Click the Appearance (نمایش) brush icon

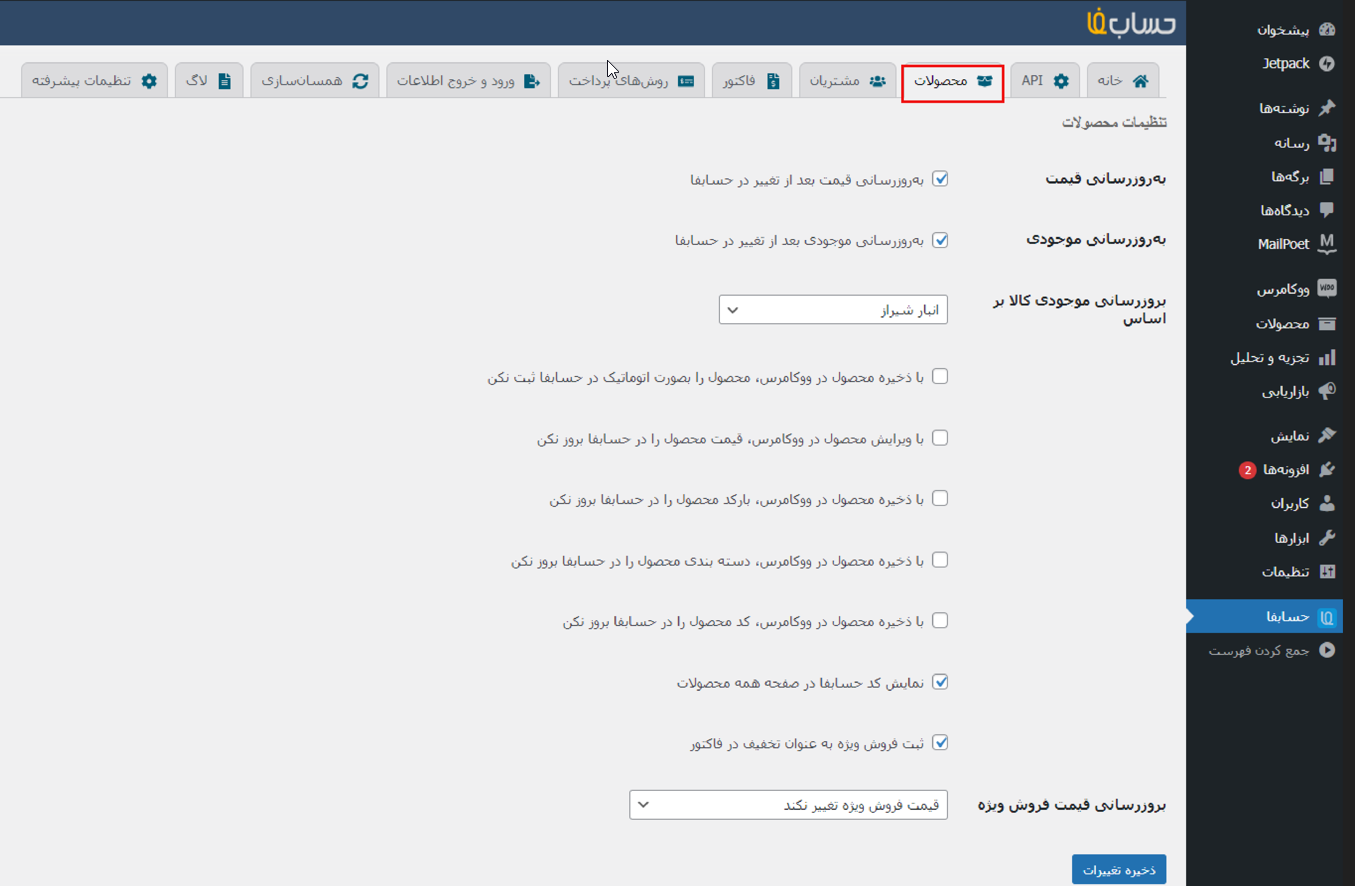pos(1327,436)
